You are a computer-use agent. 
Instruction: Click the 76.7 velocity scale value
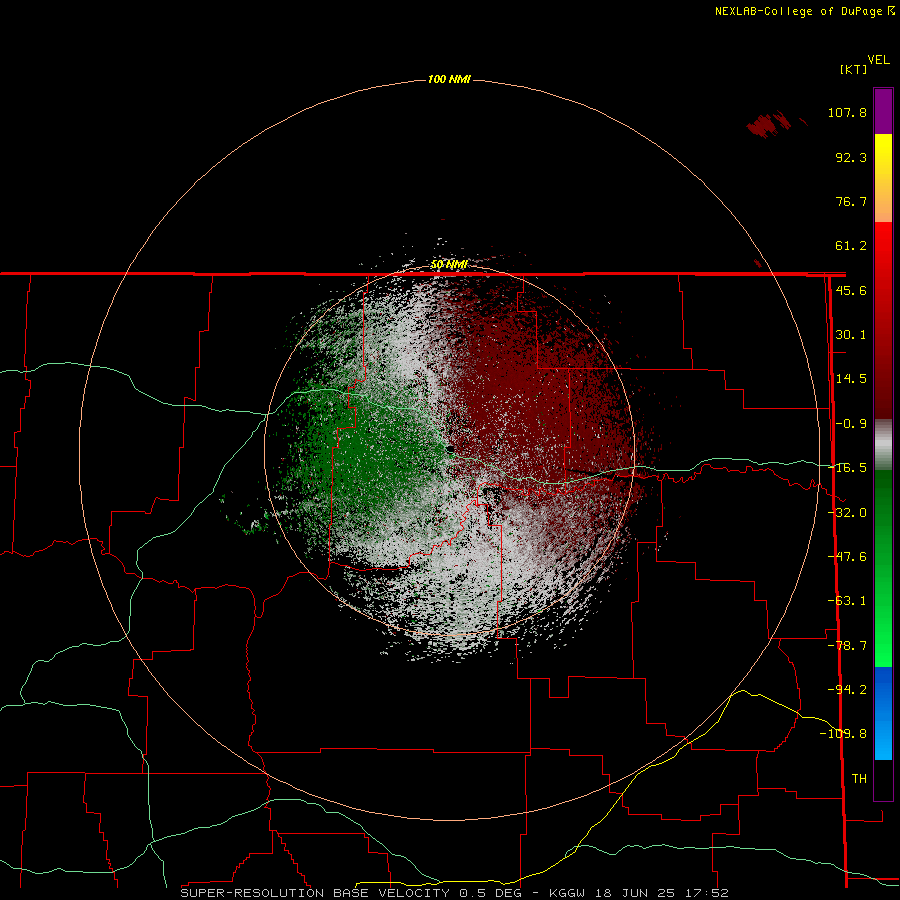point(851,201)
